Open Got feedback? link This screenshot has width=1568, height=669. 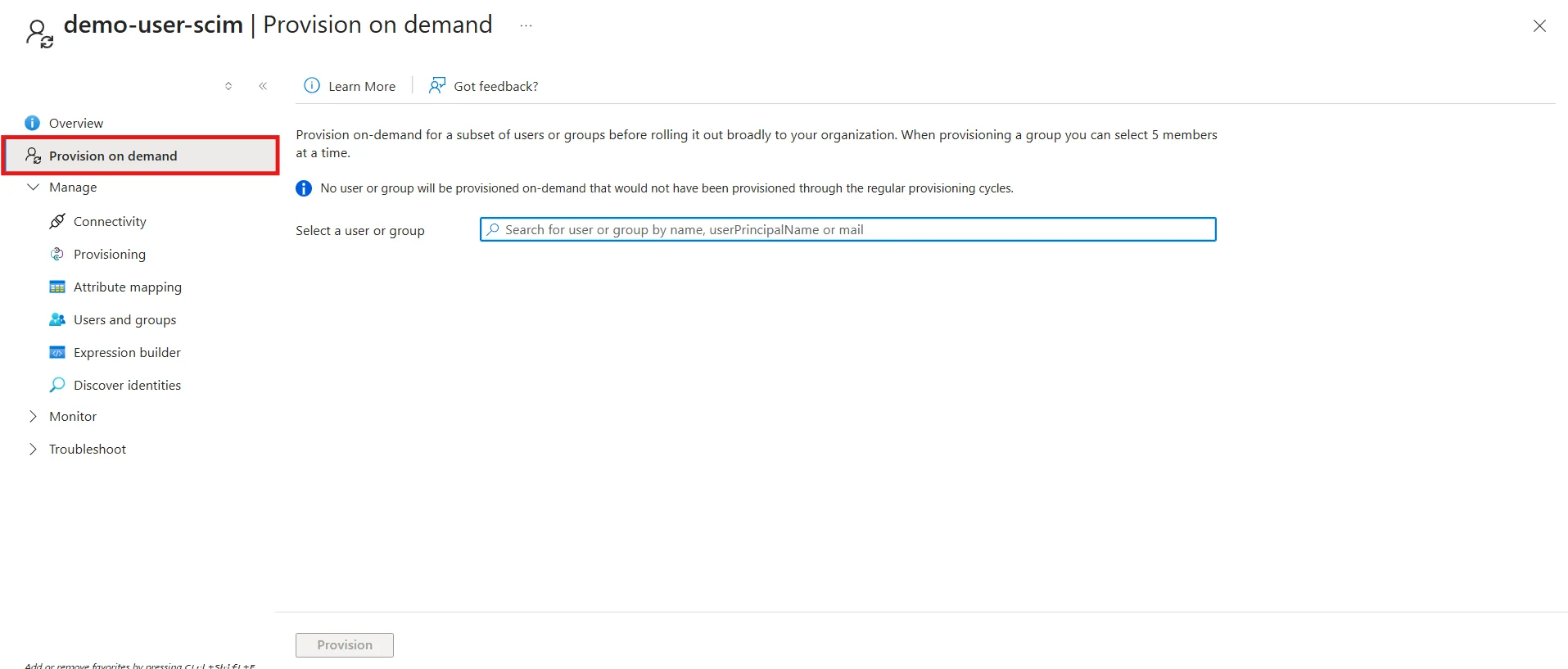coord(496,86)
